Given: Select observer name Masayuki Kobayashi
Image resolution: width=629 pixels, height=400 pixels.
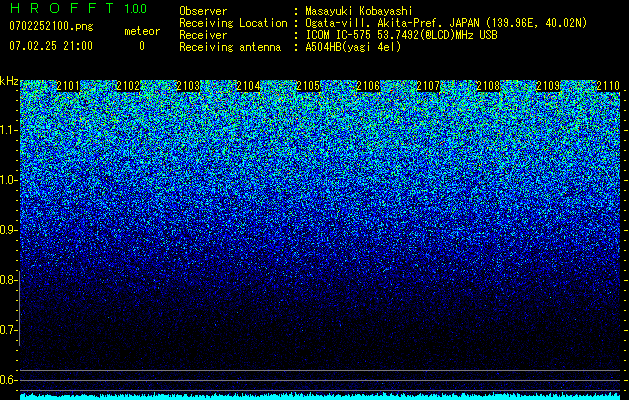Looking at the screenshot, I should tap(359, 11).
